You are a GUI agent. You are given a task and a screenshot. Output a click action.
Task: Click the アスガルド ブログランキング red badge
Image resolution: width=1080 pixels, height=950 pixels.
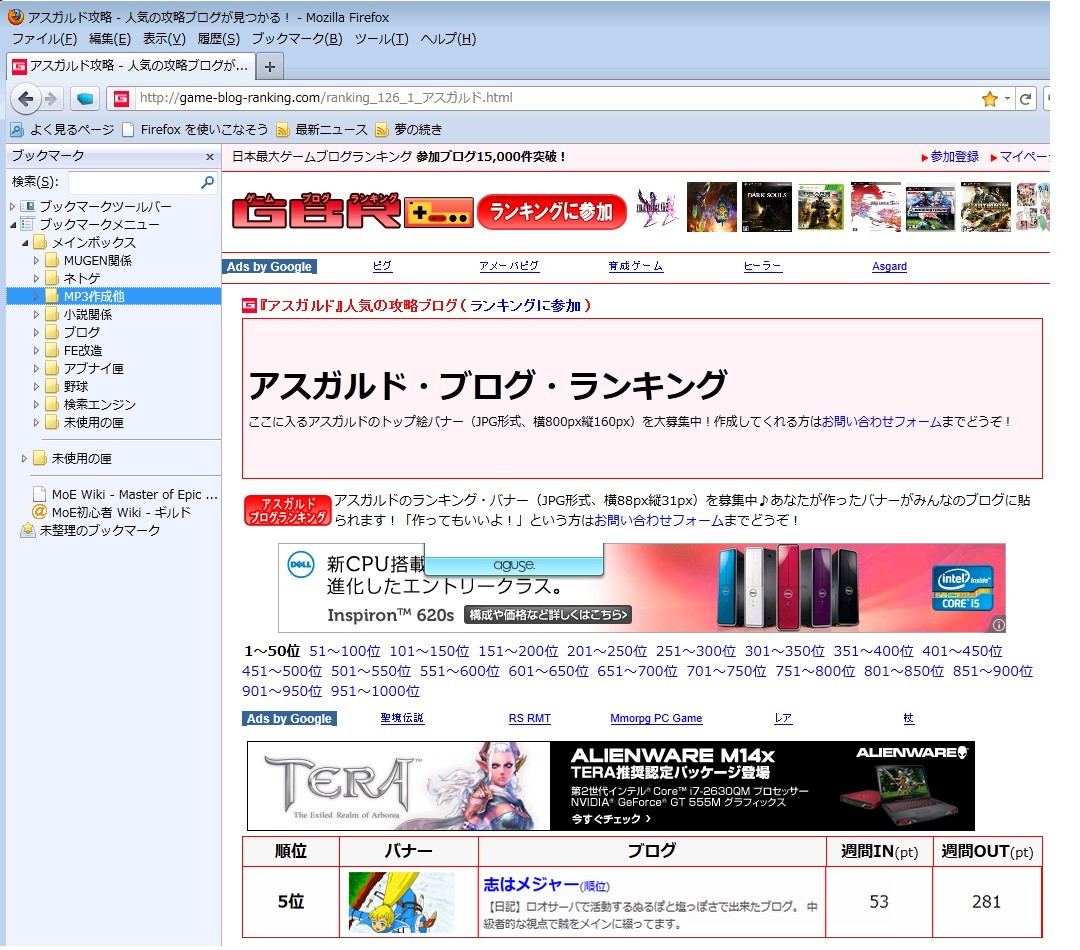[x=288, y=510]
